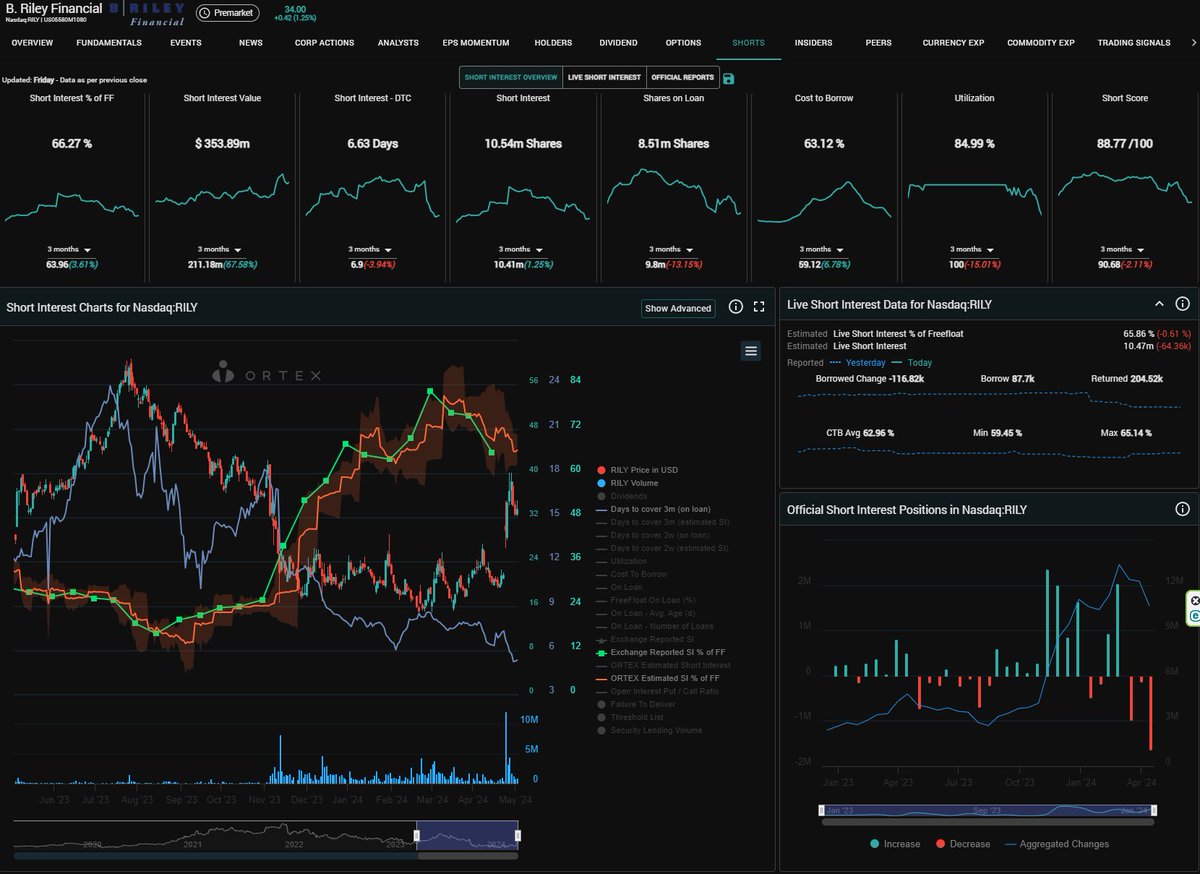Go to the News tab
The image size is (1200, 874).
[251, 43]
